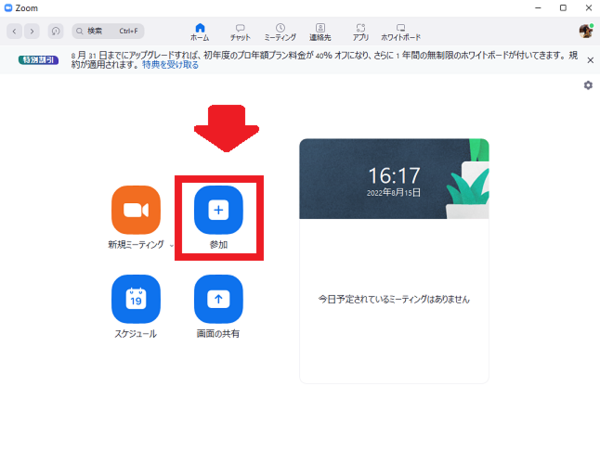The height and width of the screenshot is (450, 600).
Task: Click the history clock icon
Action: pos(55,31)
